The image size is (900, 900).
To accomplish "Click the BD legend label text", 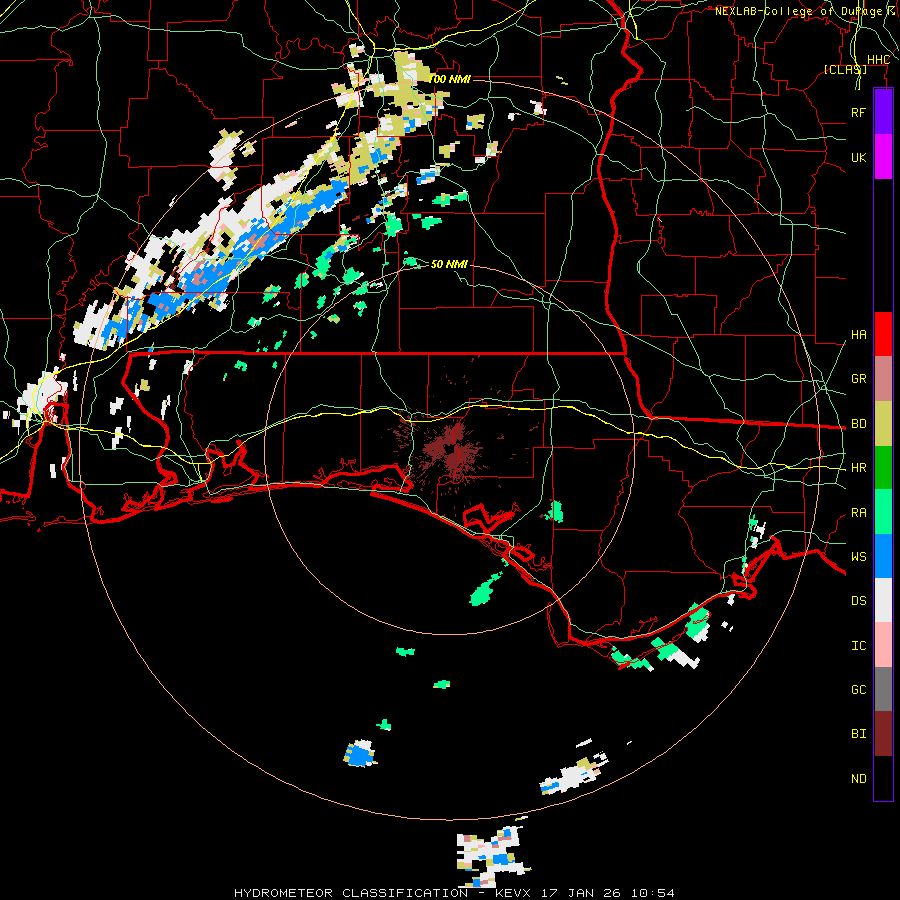I will (x=858, y=424).
